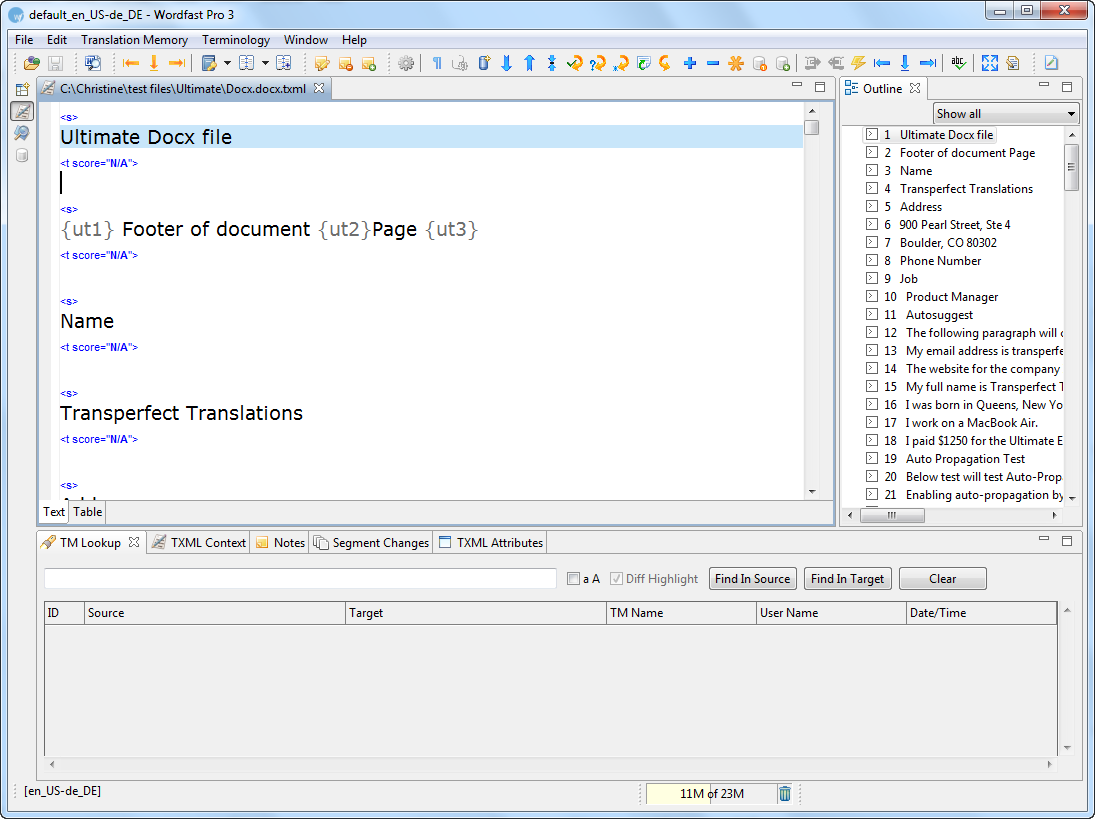
Task: Expand outline item 5 Address
Action: [872, 206]
